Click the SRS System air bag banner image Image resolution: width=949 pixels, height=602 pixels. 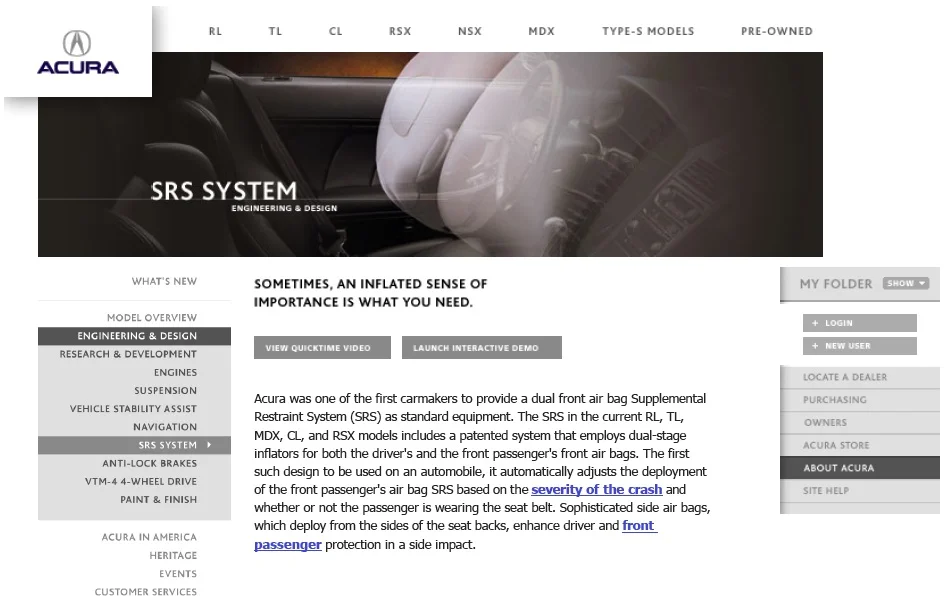click(430, 154)
